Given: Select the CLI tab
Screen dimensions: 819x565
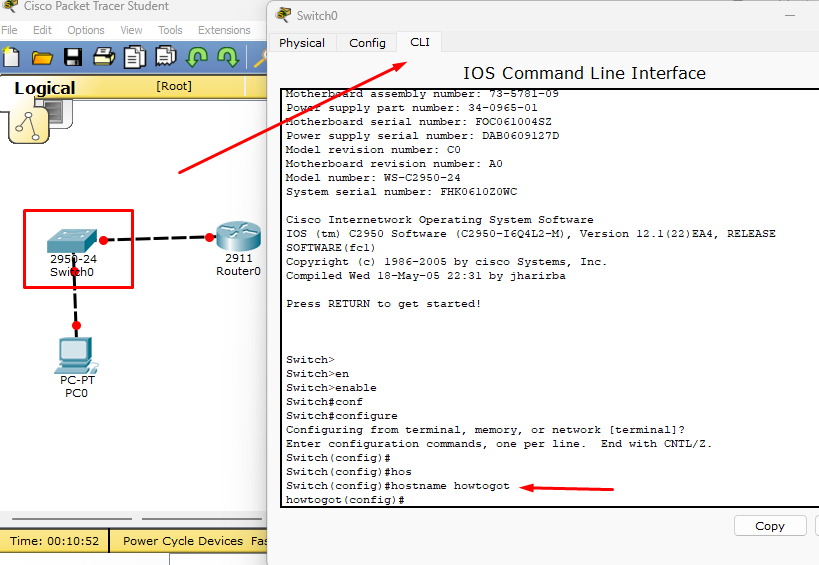Looking at the screenshot, I should tap(419, 42).
